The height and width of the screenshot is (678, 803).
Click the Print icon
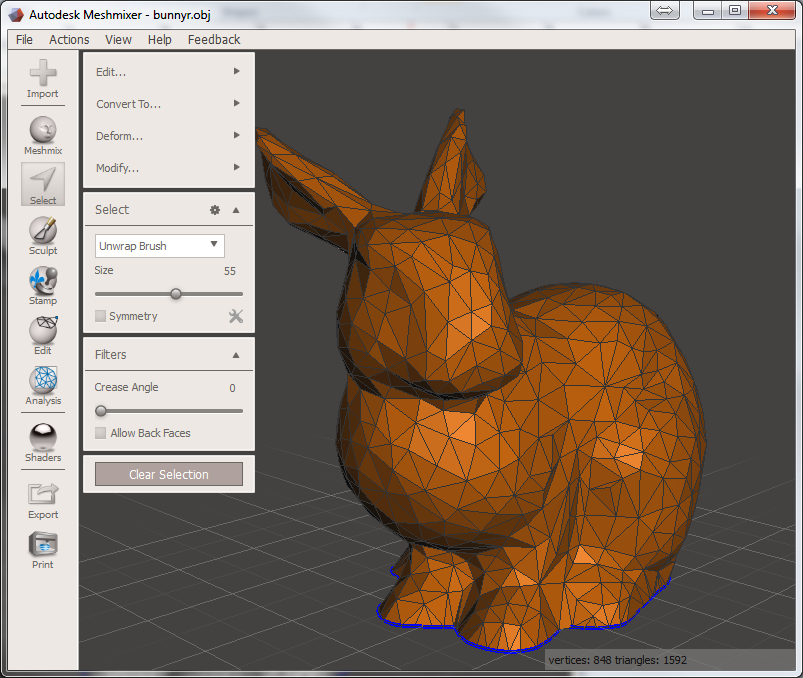42,546
